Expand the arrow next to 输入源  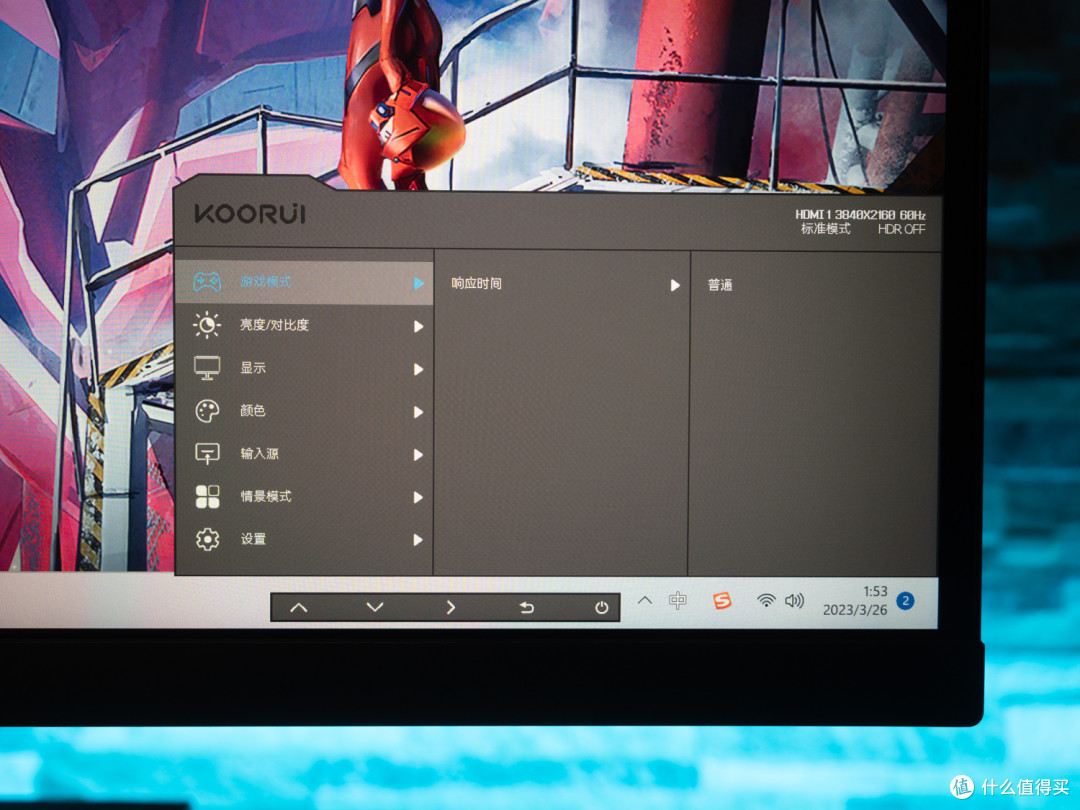point(418,455)
